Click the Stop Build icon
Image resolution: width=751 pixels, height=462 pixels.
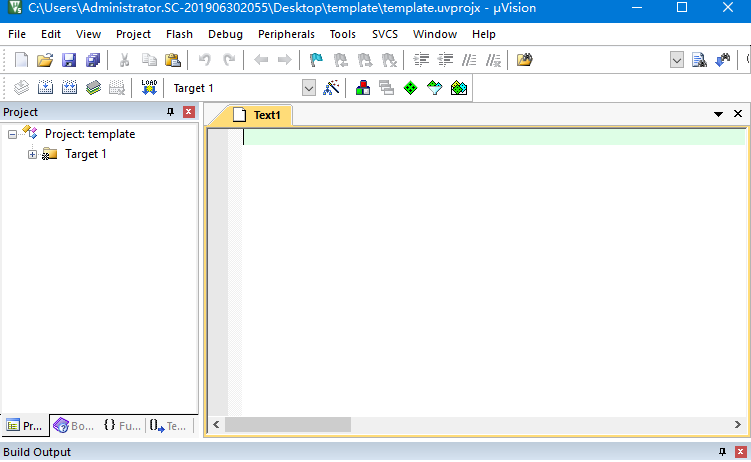coord(117,88)
